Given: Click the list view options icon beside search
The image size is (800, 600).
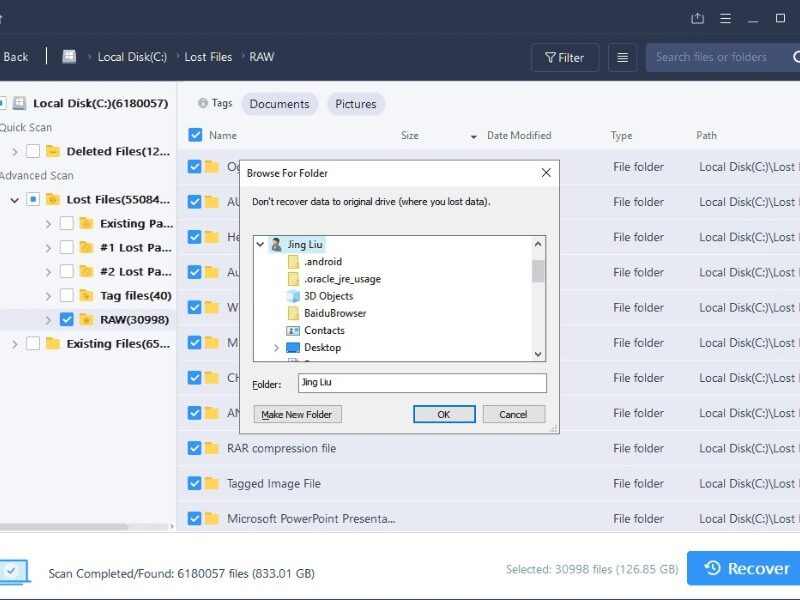Looking at the screenshot, I should pos(623,57).
